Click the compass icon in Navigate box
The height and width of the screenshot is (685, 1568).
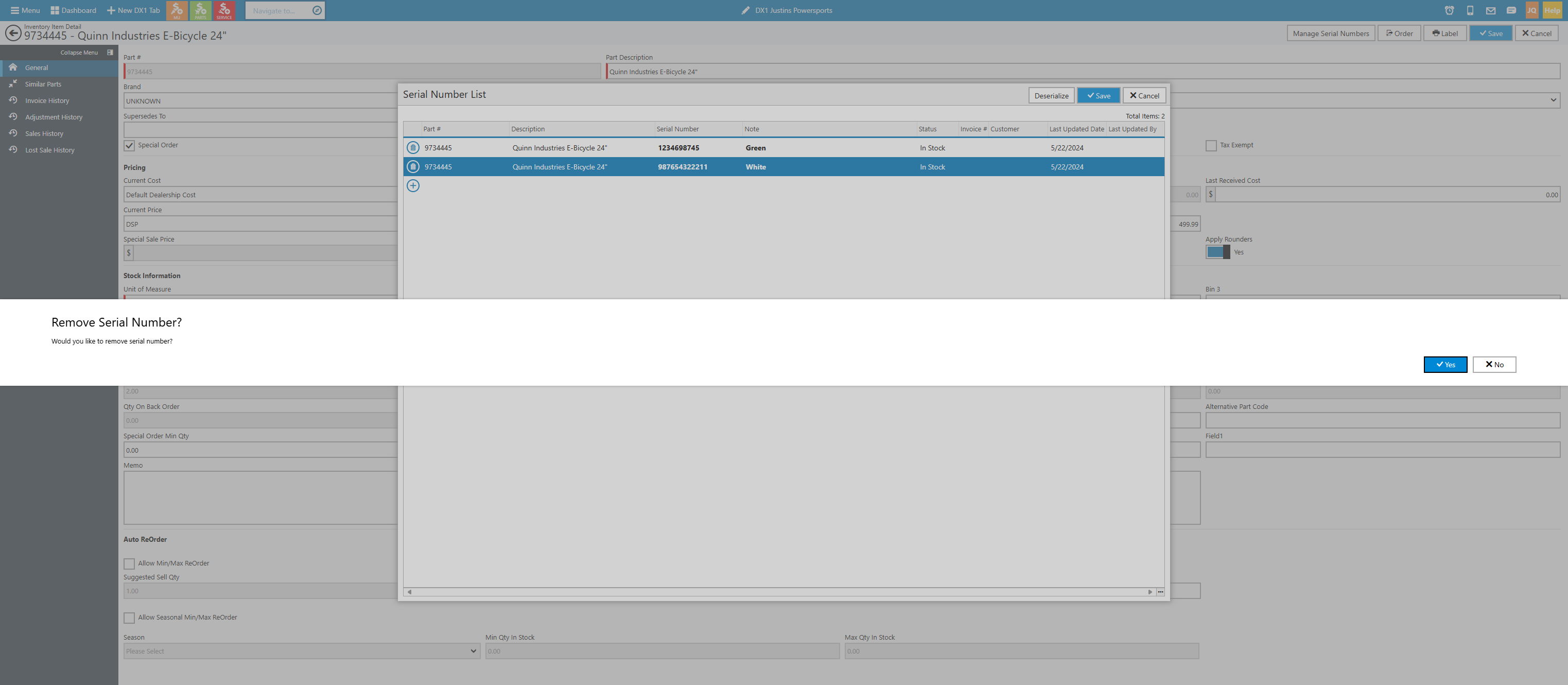[x=317, y=10]
